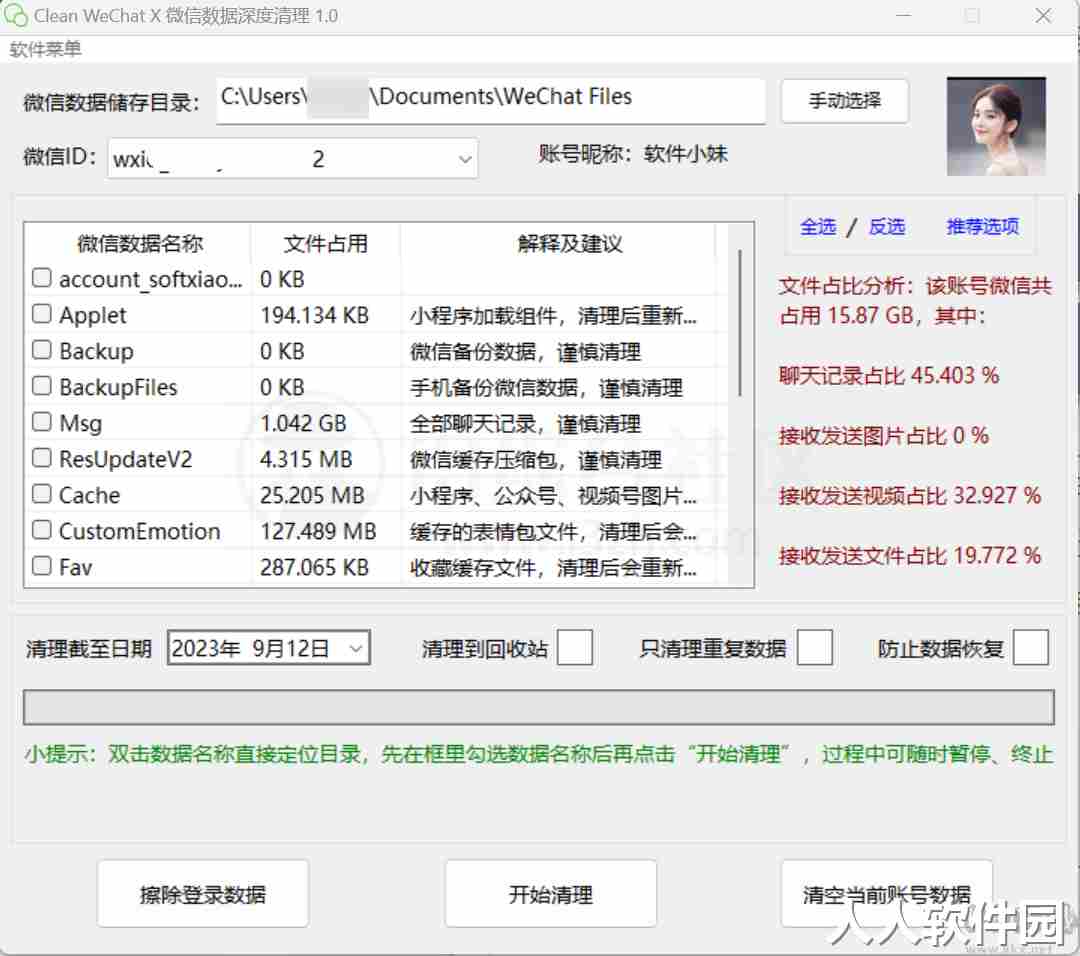1080x956 pixels.
Task: Click the 推荐选项 link
Action: [x=982, y=227]
